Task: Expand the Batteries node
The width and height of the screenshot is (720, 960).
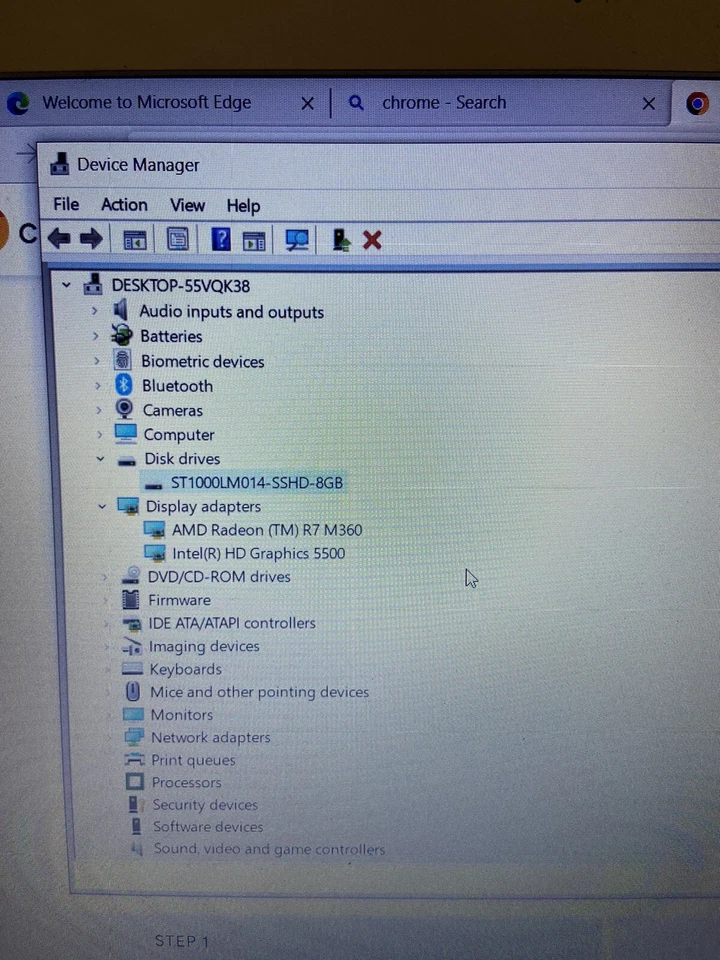Action: 96,336
